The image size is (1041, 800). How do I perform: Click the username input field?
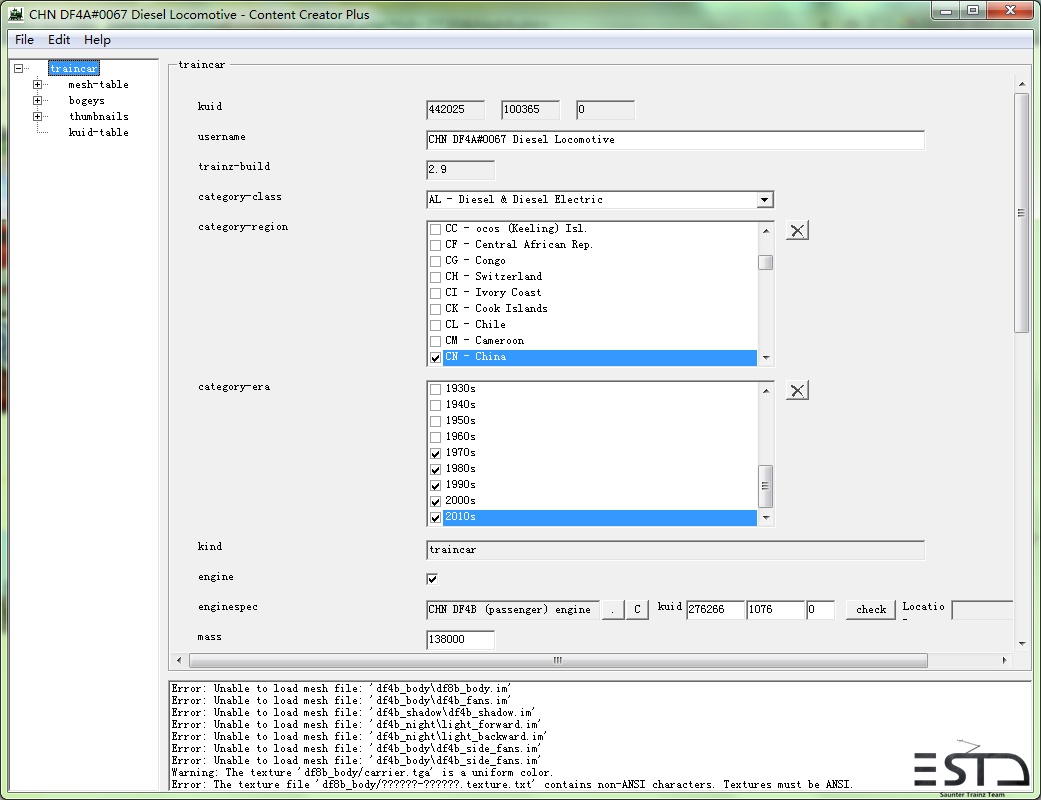[x=675, y=140]
